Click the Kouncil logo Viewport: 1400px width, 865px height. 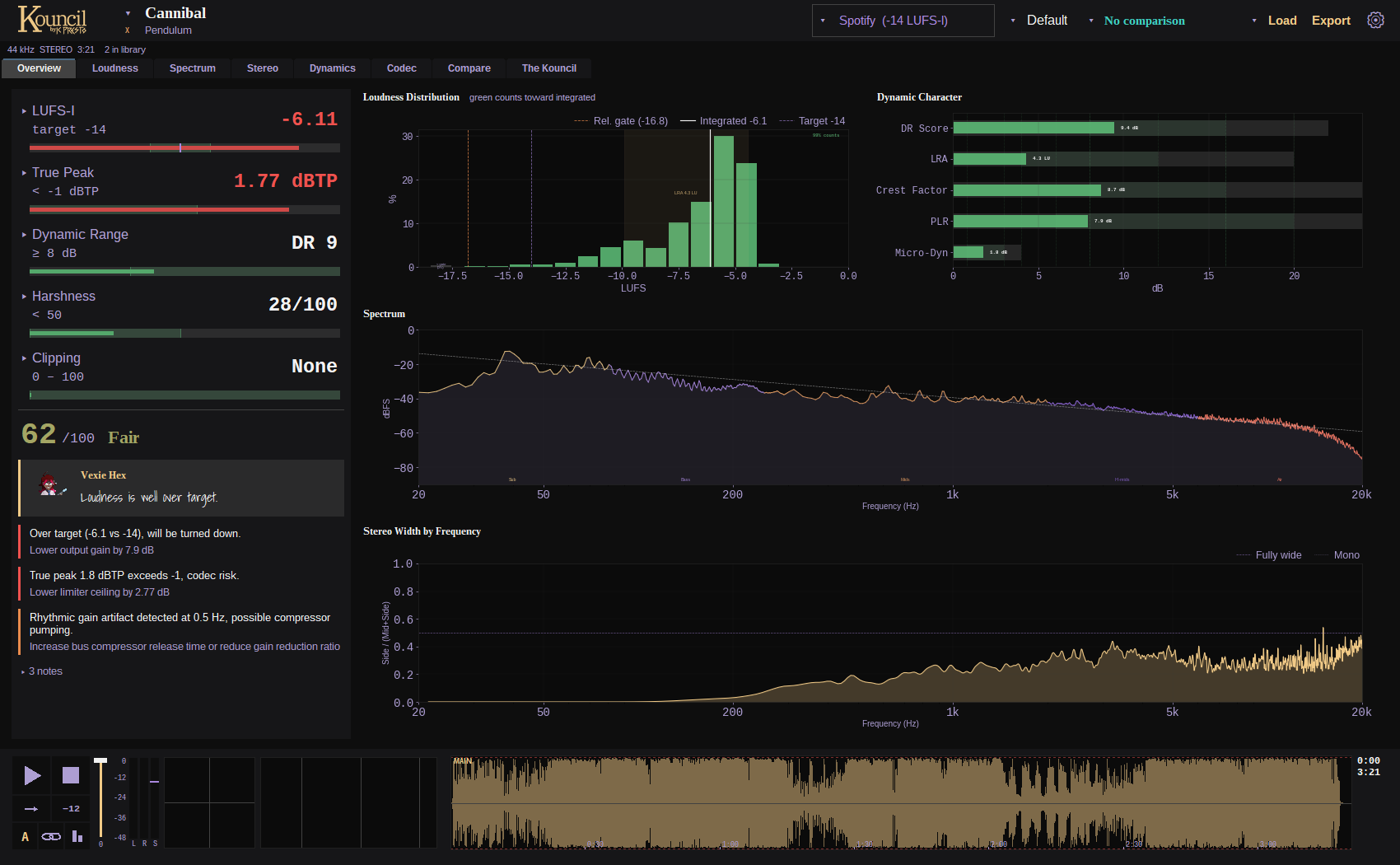tap(52, 20)
